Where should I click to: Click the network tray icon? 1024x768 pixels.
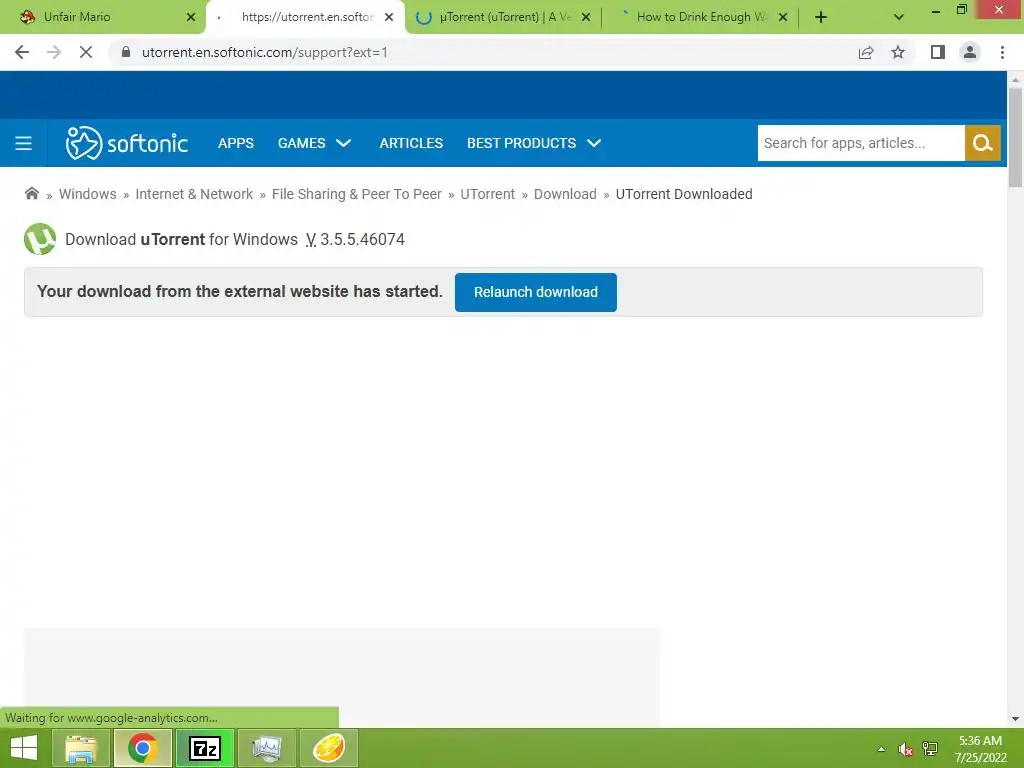(x=930, y=749)
